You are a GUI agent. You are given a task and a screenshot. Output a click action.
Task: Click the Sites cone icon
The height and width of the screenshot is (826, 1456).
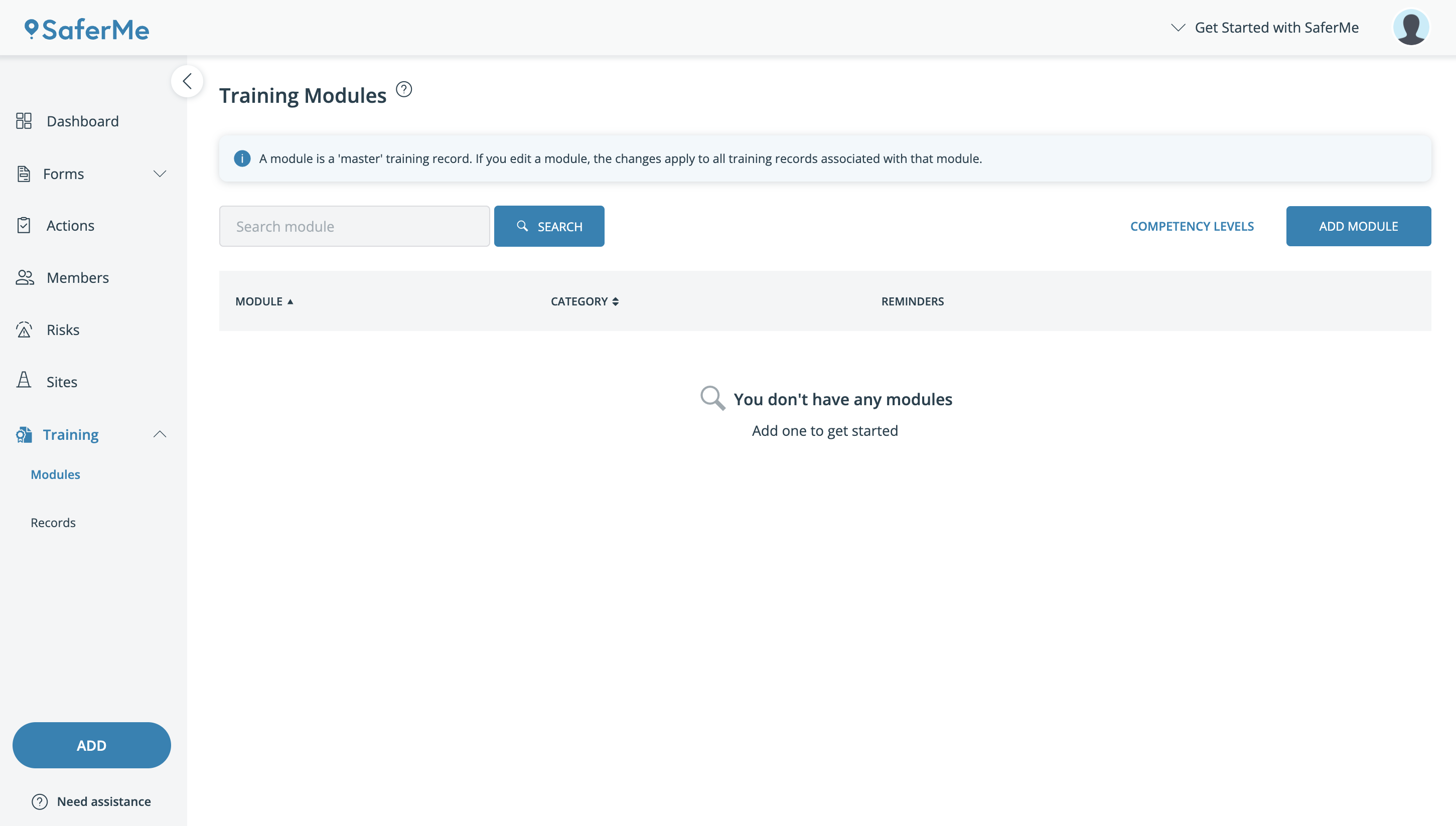pyautogui.click(x=24, y=381)
